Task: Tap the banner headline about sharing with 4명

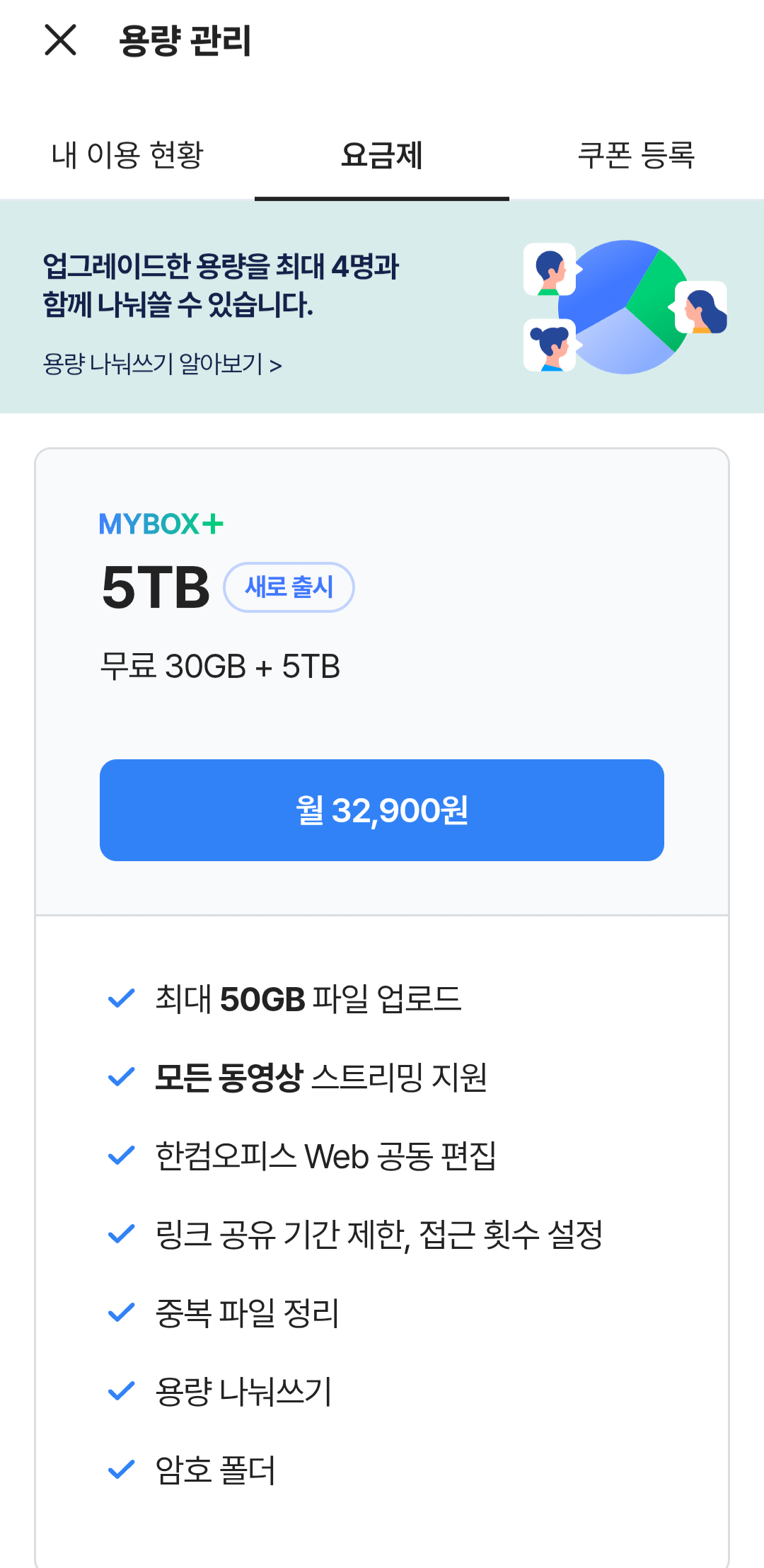Action: [x=221, y=286]
